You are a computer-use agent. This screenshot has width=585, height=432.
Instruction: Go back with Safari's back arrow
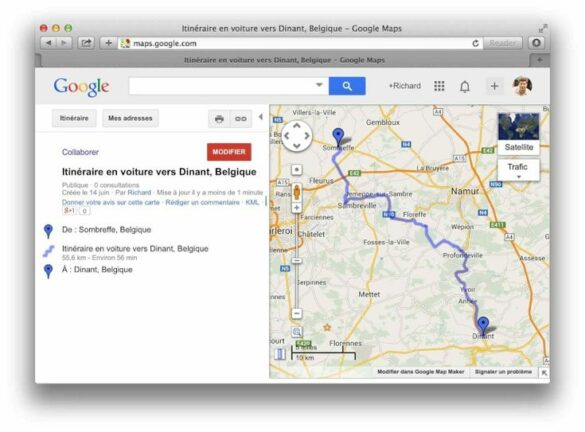pyautogui.click(x=49, y=43)
